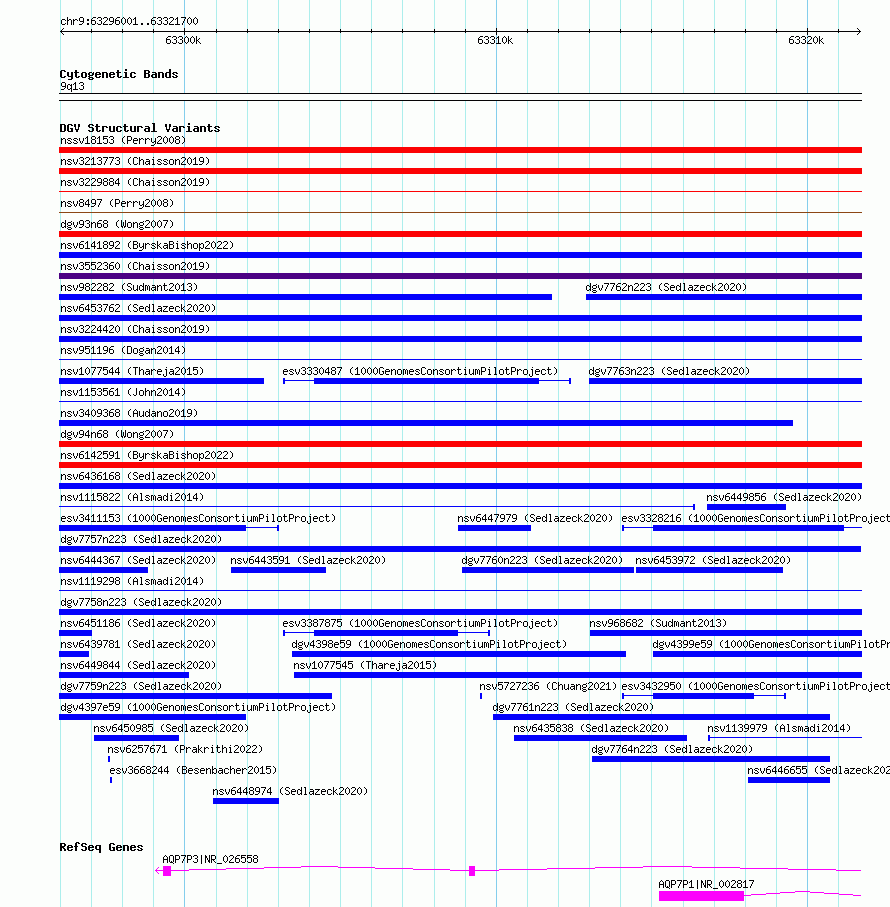Open nsv951196 (Dogan2014) variant label

123,351
